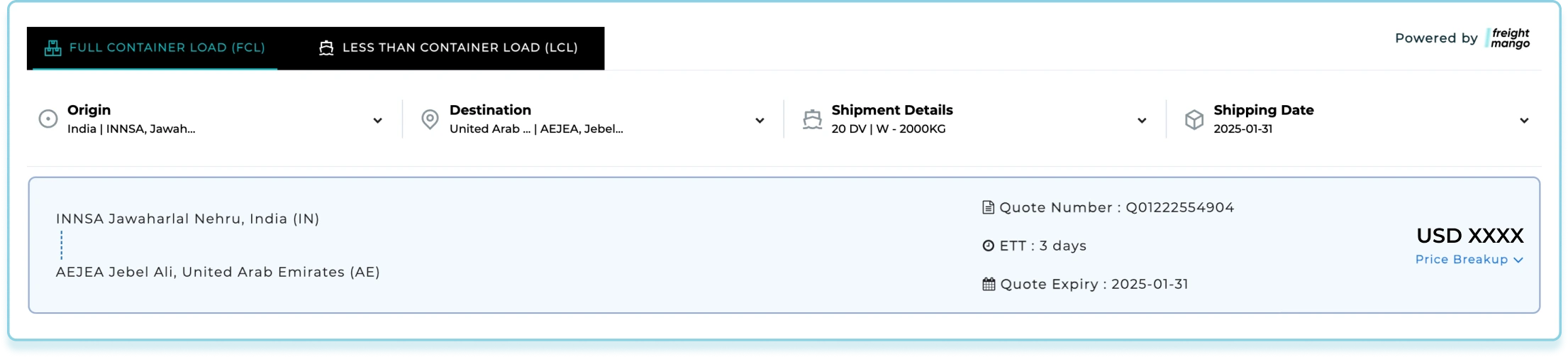The width and height of the screenshot is (1568, 357).
Task: Expand the Origin dropdown chevron
Action: 378,121
